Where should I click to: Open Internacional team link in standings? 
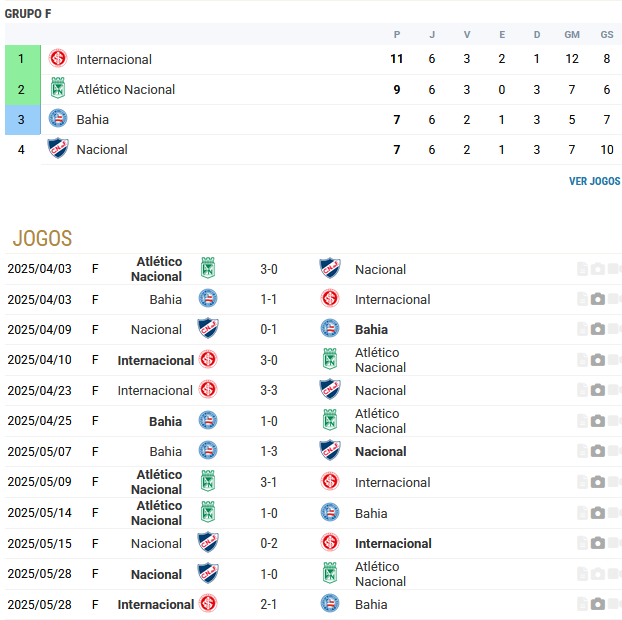[x=114, y=60]
